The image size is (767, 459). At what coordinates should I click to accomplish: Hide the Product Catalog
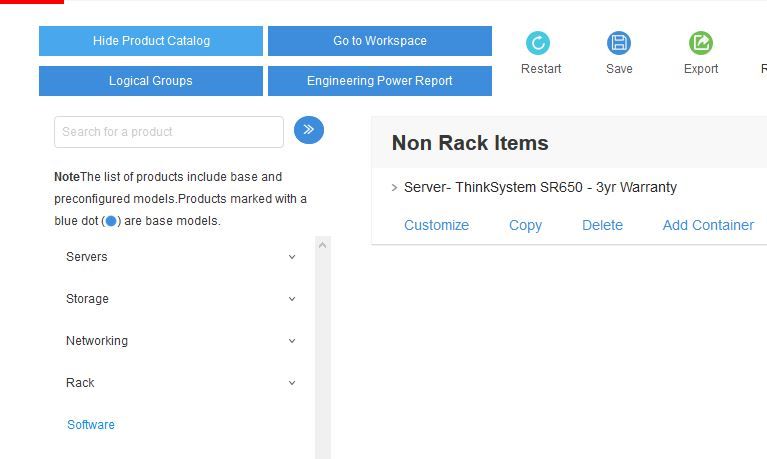coord(151,41)
